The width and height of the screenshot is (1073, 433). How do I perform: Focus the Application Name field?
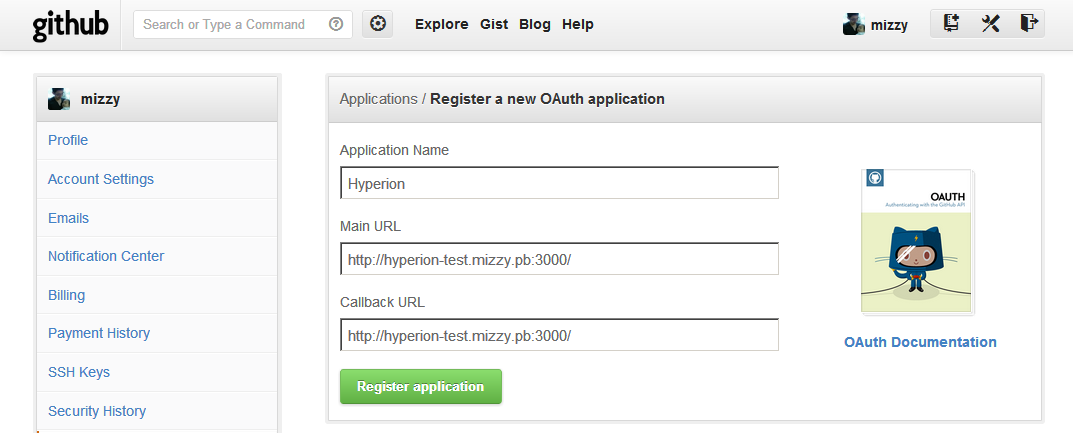click(559, 183)
